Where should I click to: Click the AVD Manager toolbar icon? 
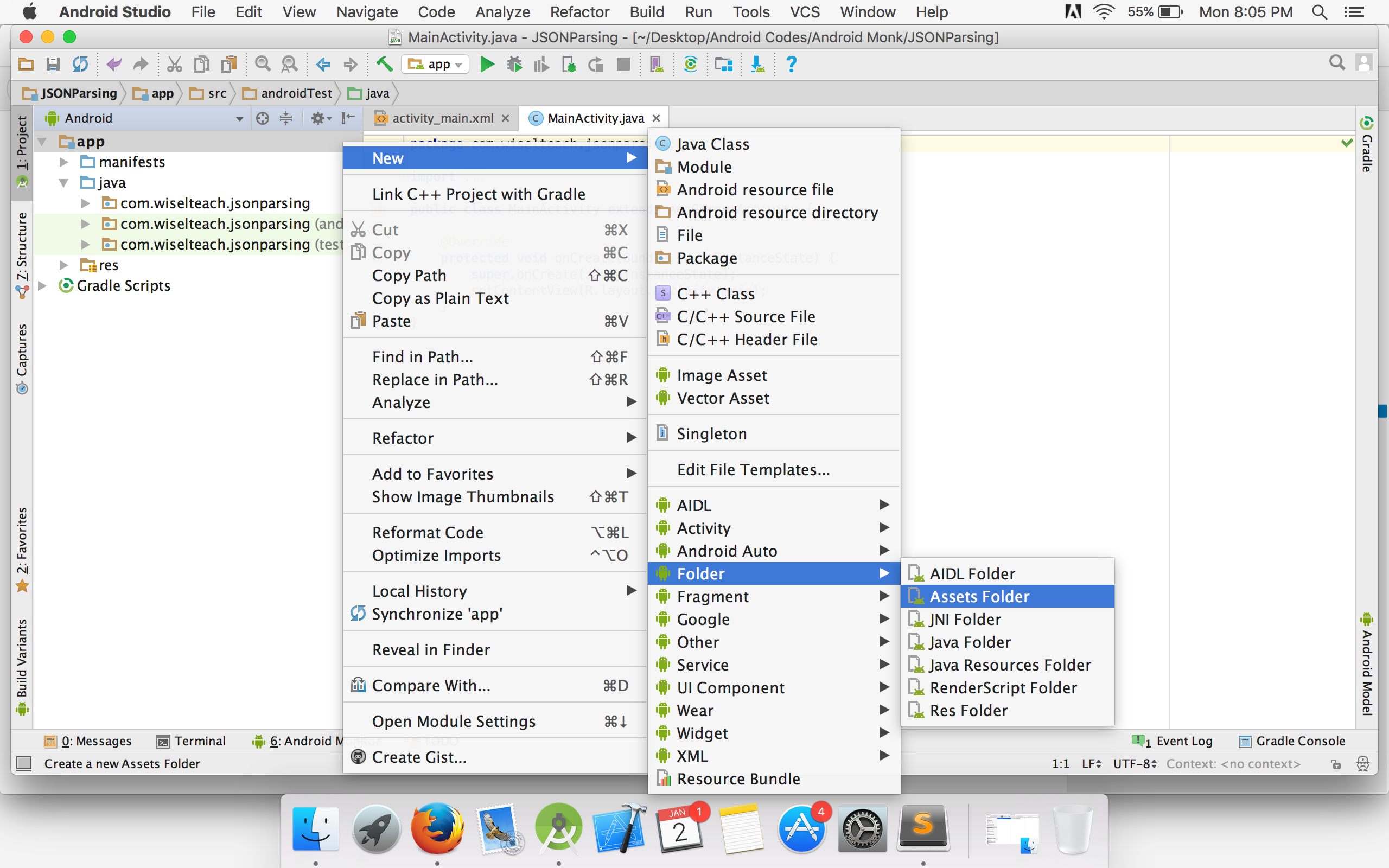[657, 65]
